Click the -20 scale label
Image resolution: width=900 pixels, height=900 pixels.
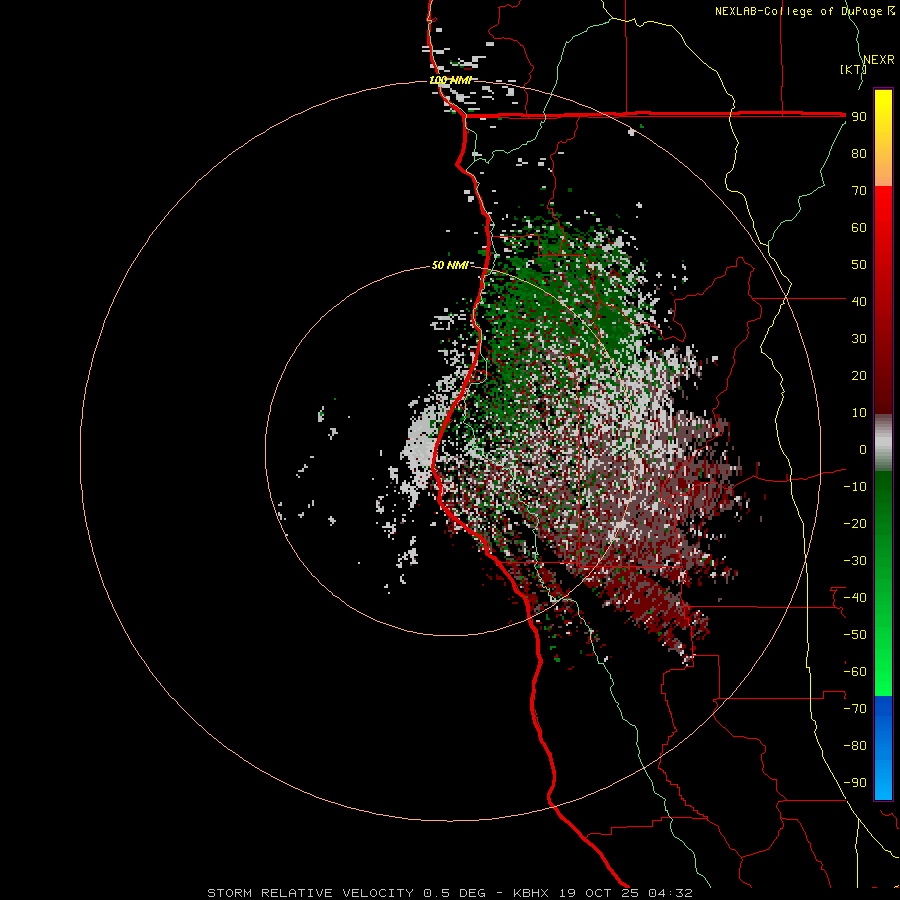click(855, 523)
